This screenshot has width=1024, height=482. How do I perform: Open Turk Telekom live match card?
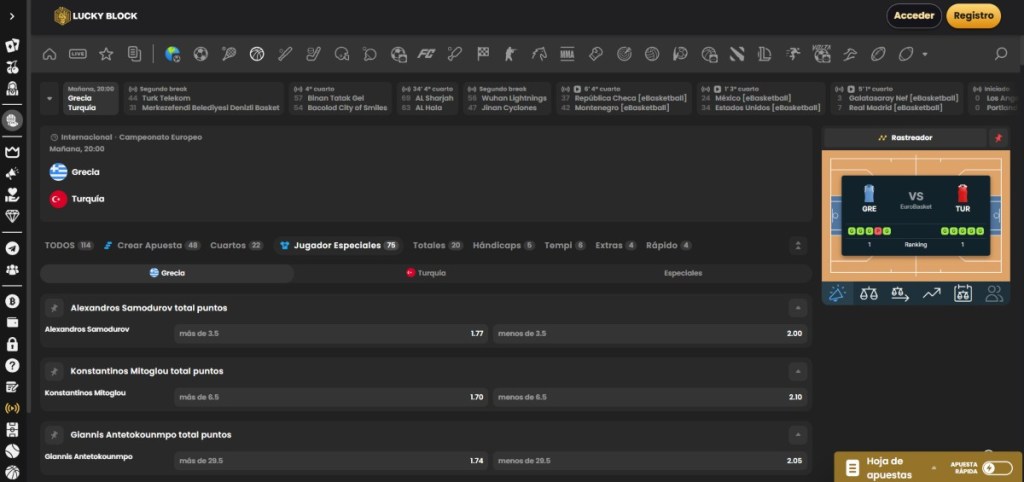pos(203,99)
